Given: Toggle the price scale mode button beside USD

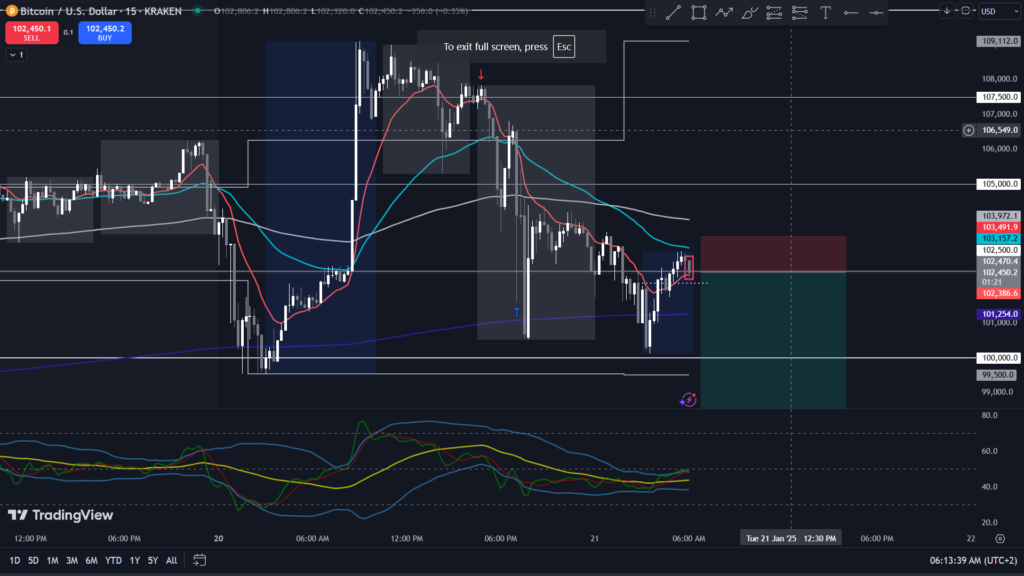Looking at the screenshot, I should (x=965, y=11).
